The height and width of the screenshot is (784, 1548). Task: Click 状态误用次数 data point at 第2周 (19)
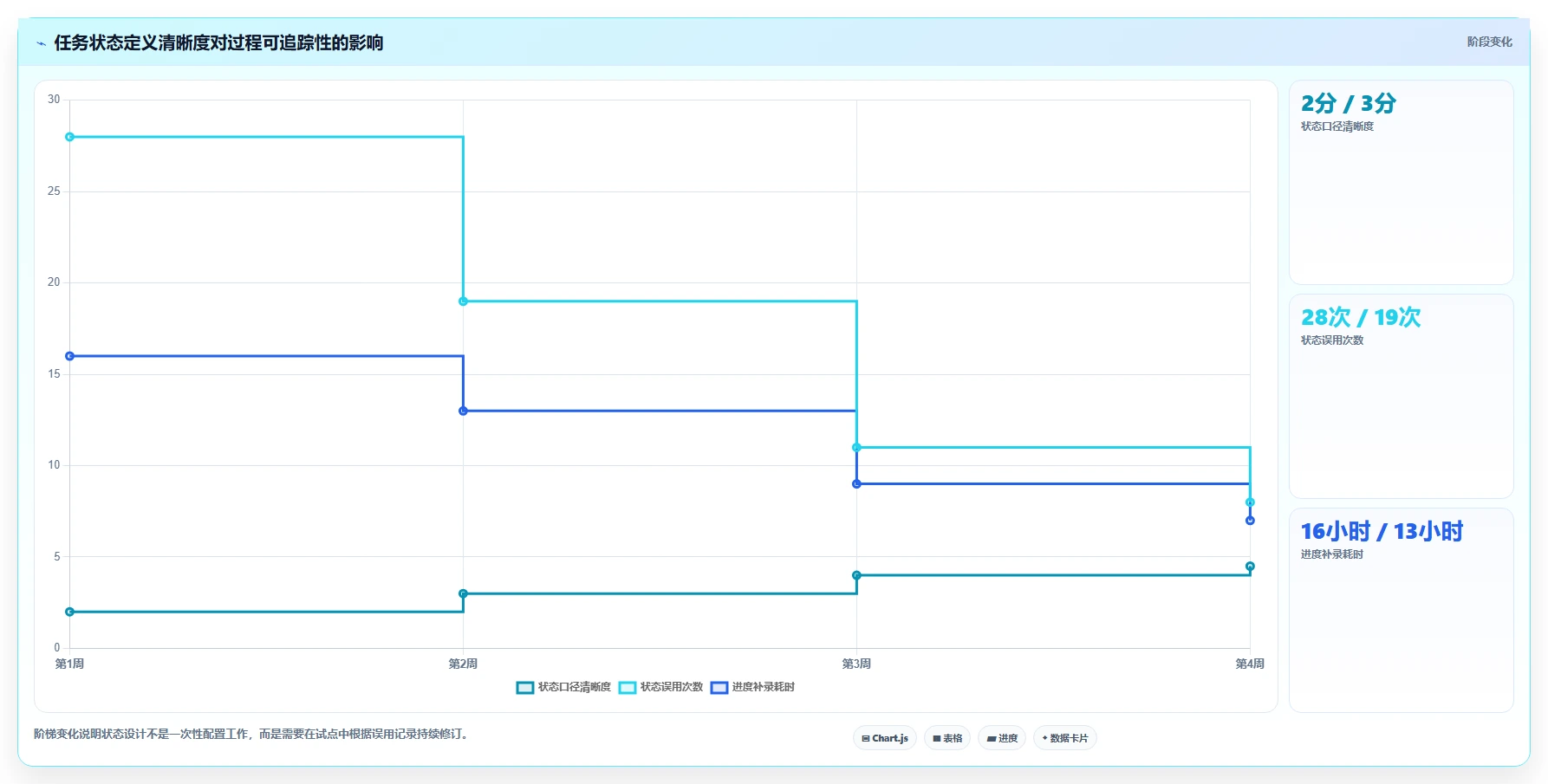(x=463, y=301)
